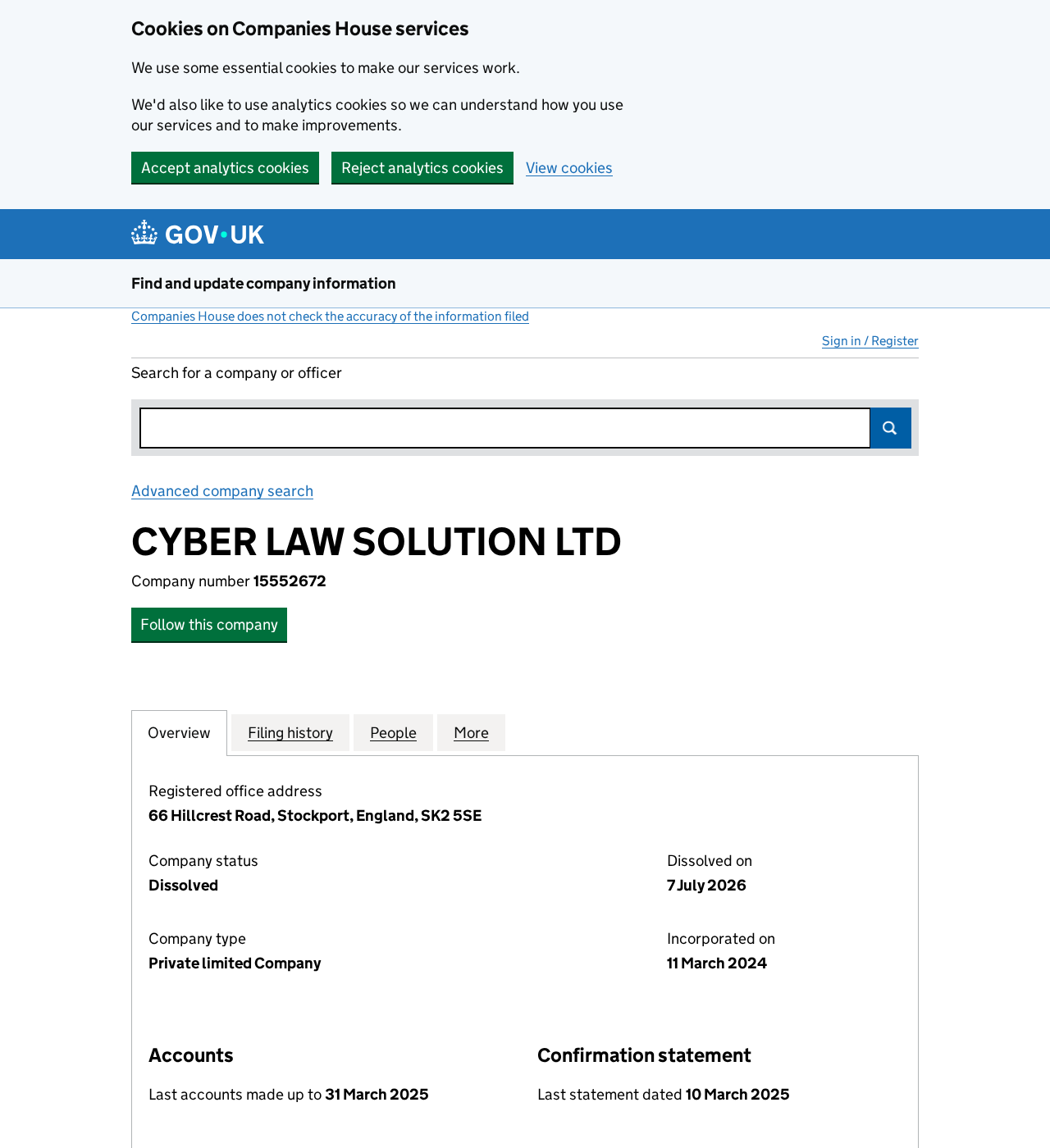Screen dimensions: 1050x1148
Task: Switch to the Filing history tab
Action: coord(290,733)
